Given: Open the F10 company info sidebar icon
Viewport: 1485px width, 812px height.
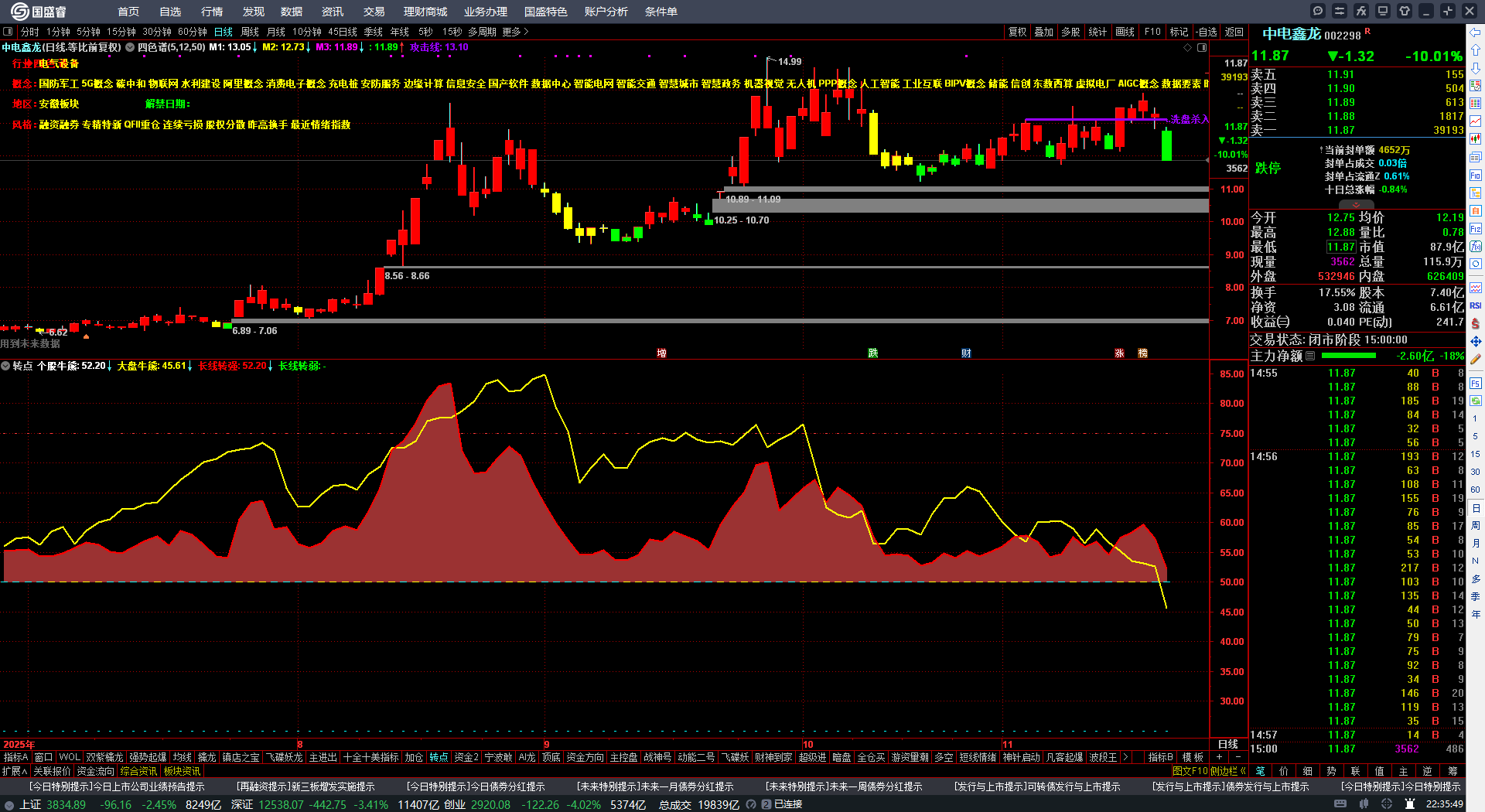Looking at the screenshot, I should click(x=1476, y=176).
